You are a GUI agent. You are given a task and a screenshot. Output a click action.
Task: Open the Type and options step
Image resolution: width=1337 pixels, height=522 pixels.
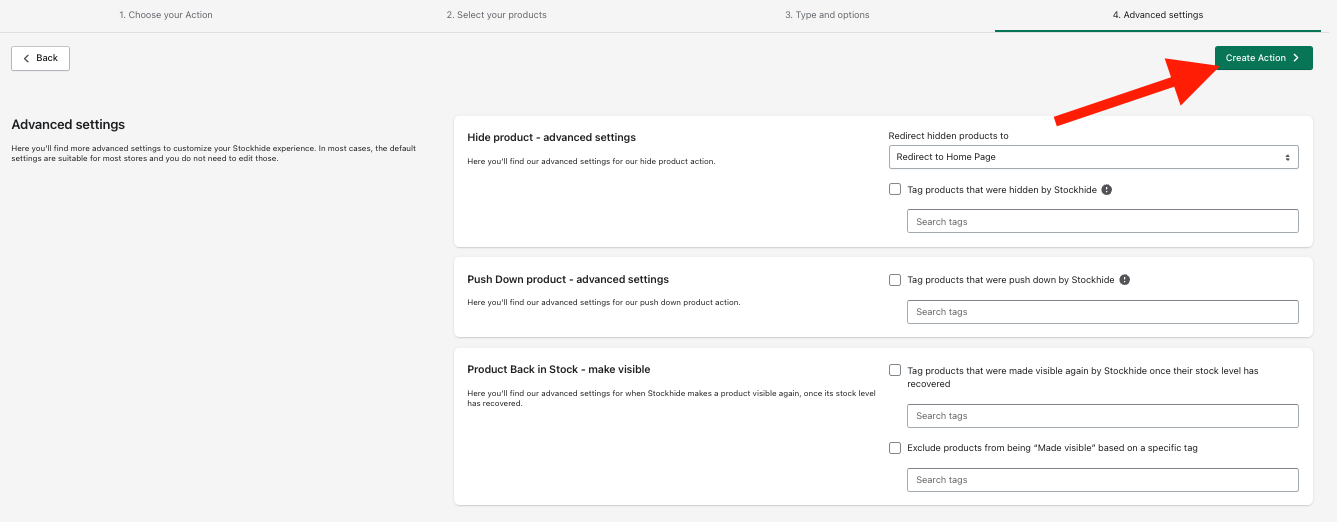point(827,15)
